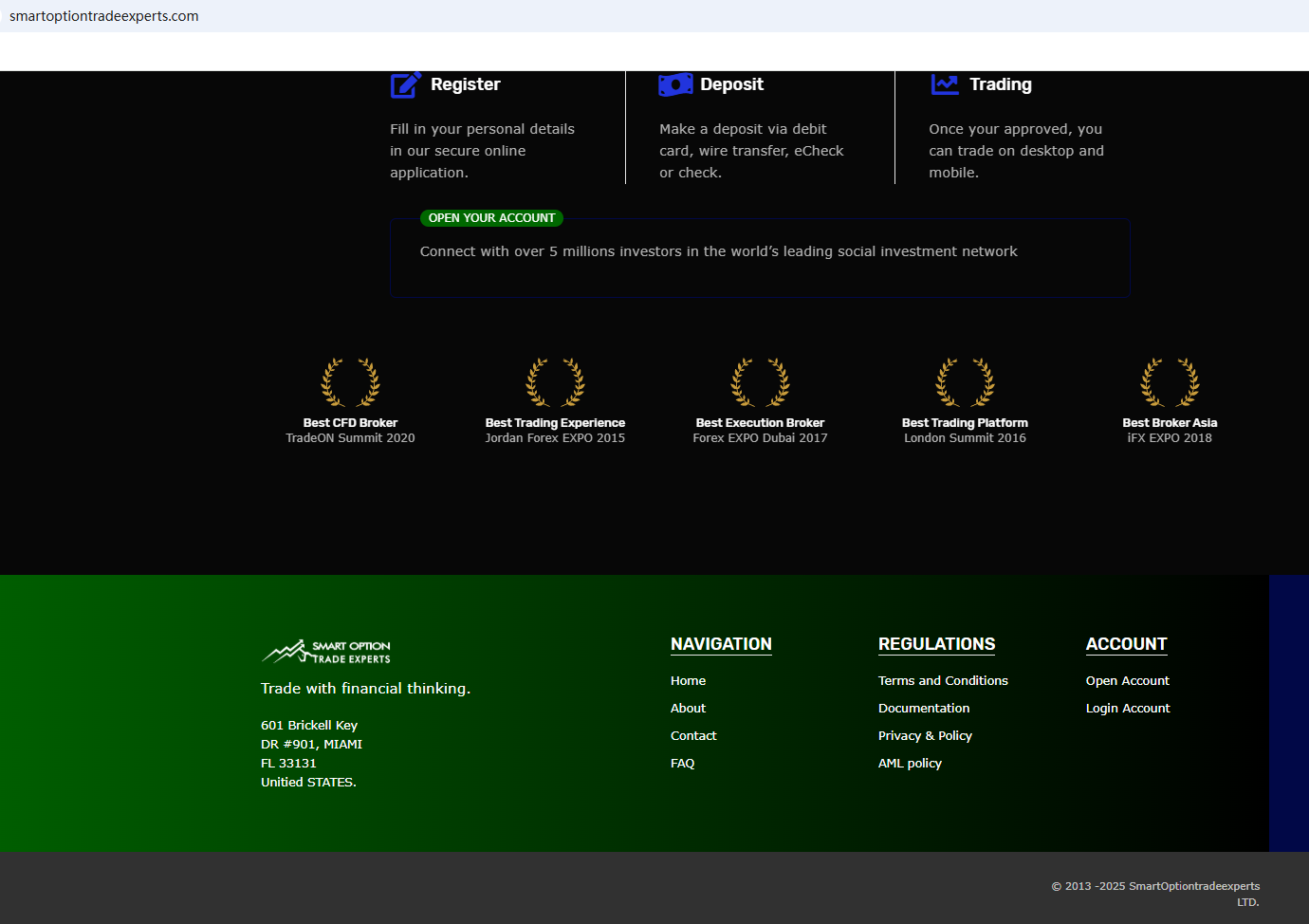This screenshot has width=1309, height=924.
Task: Go to Home in footer navigation
Action: (x=688, y=681)
